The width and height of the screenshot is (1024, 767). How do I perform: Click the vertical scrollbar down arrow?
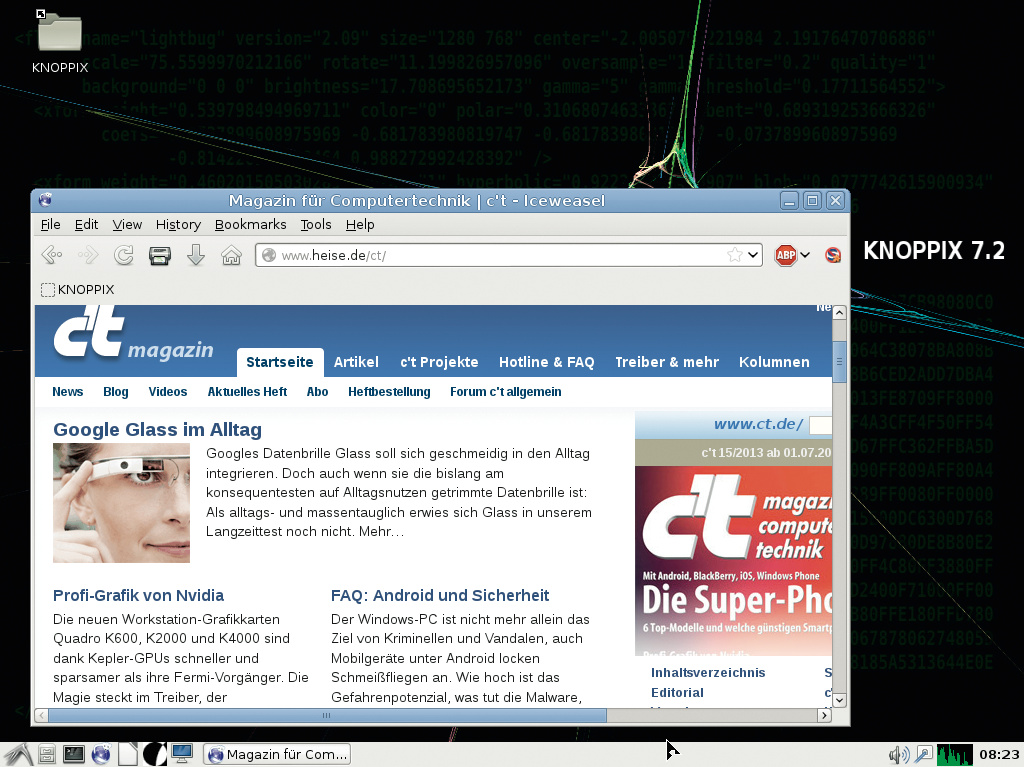coord(840,700)
